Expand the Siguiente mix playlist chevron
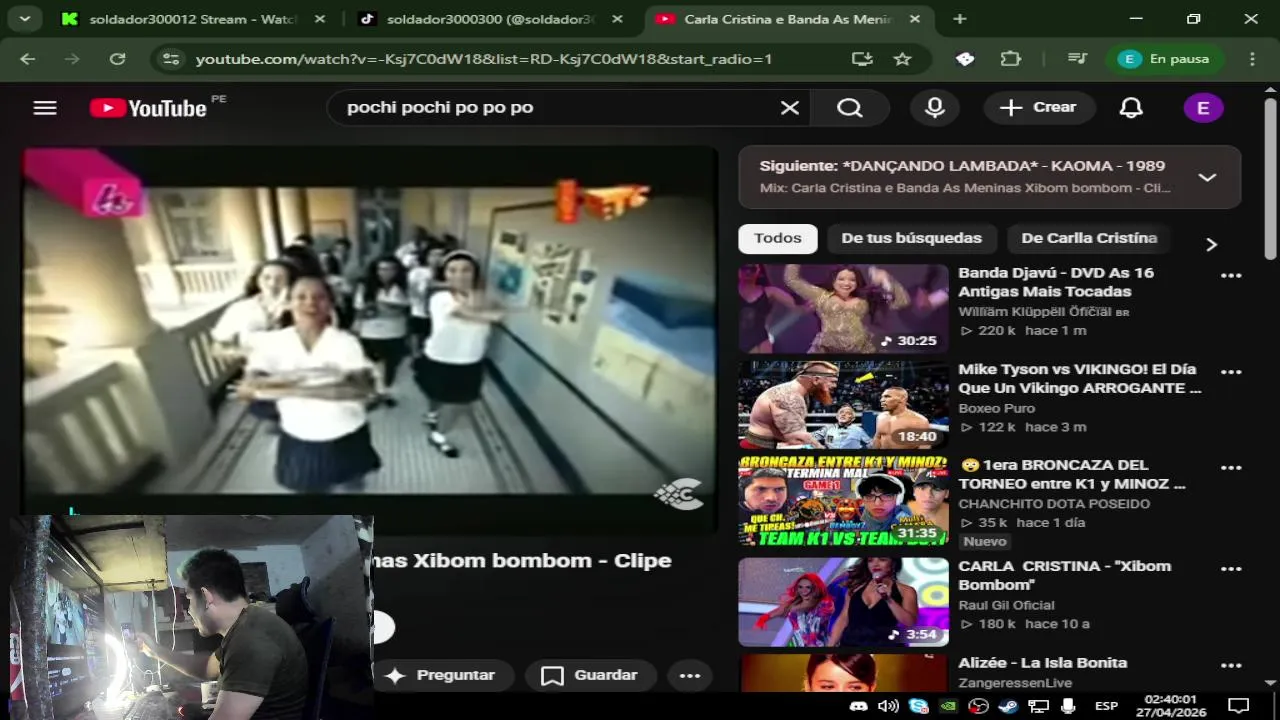The width and height of the screenshot is (1280, 720). [1207, 177]
